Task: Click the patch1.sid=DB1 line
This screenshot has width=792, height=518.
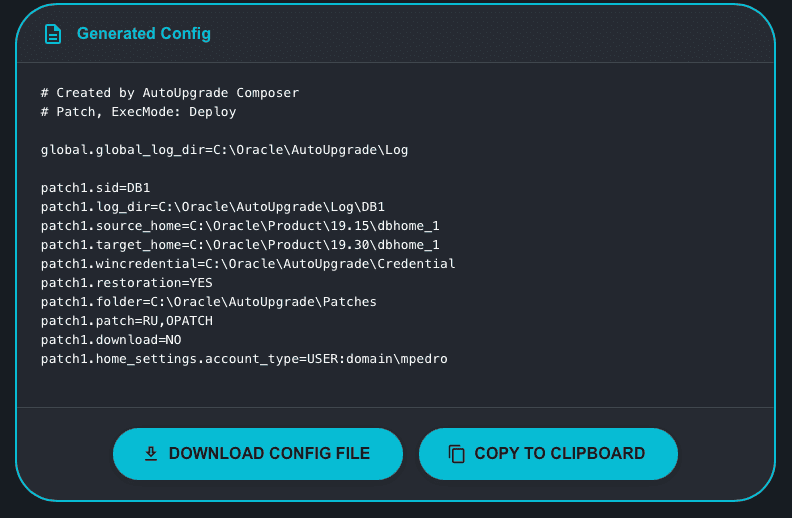Action: [x=95, y=187]
